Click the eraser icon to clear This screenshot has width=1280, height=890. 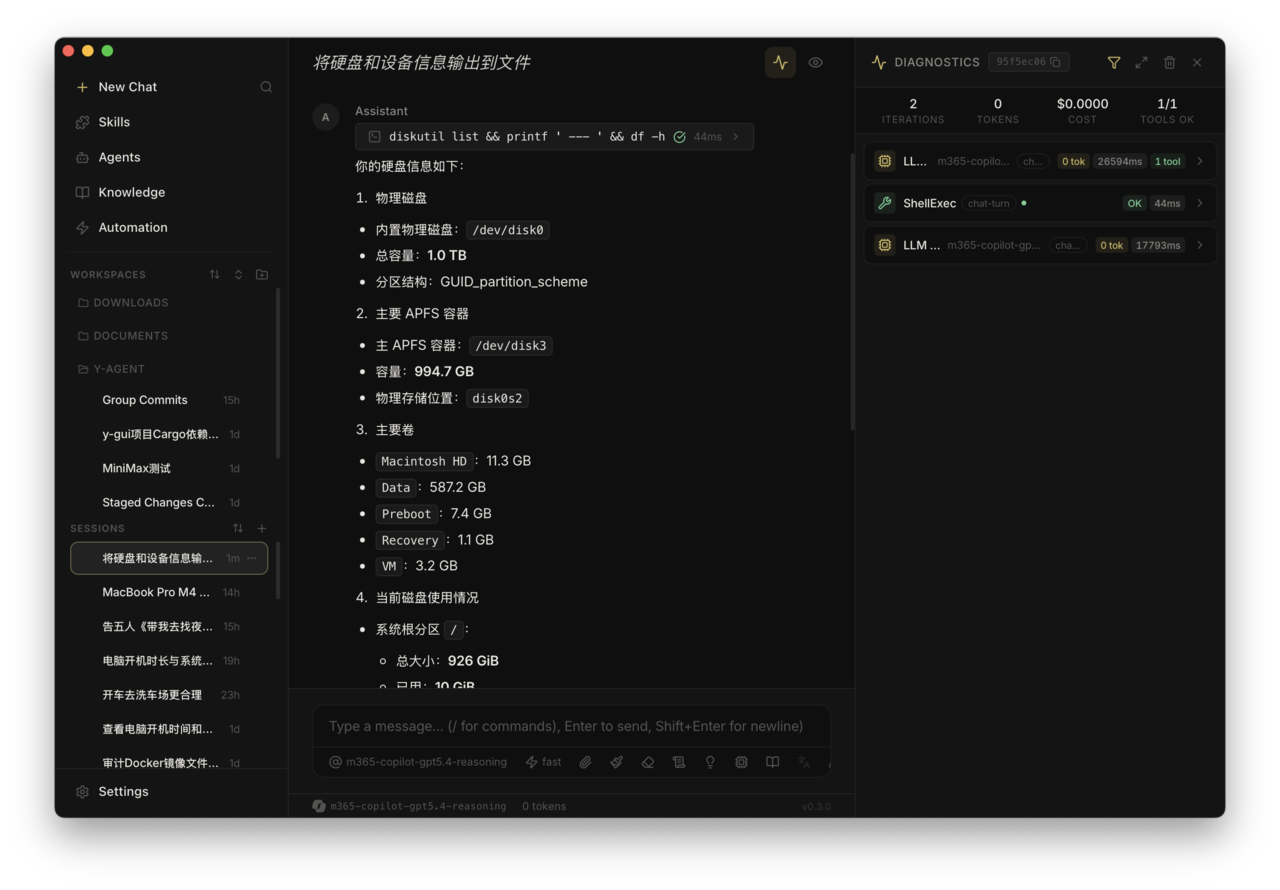(x=648, y=762)
